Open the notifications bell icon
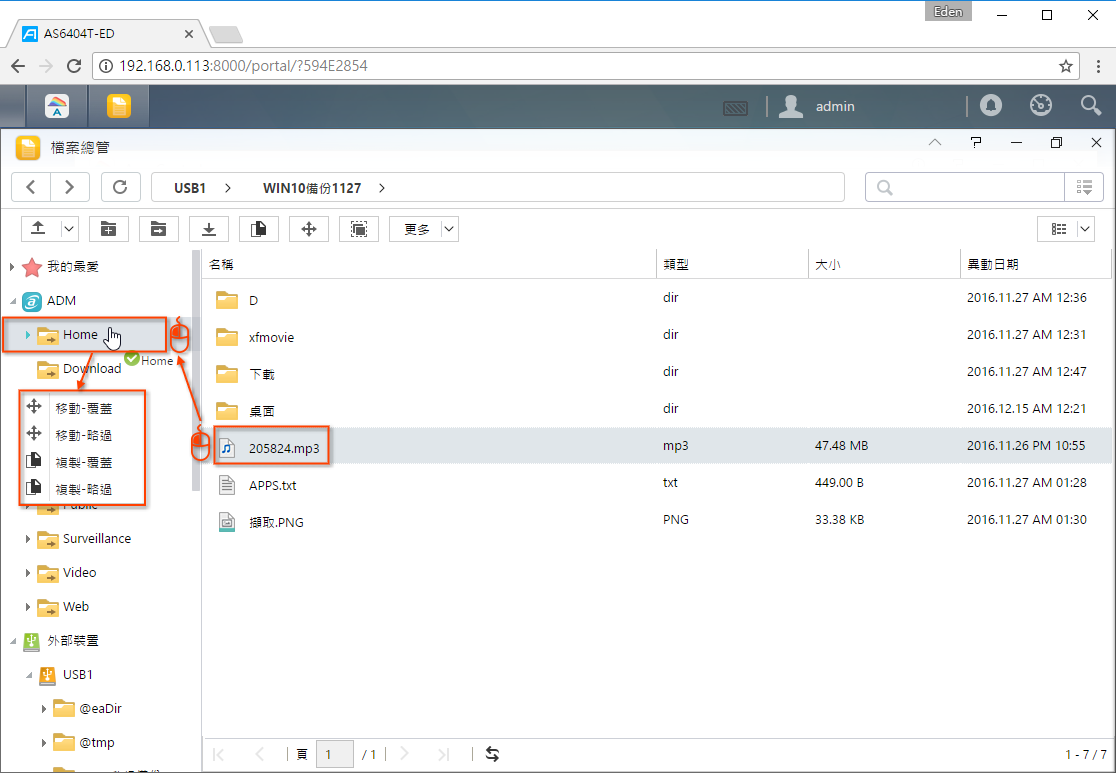 tap(991, 105)
